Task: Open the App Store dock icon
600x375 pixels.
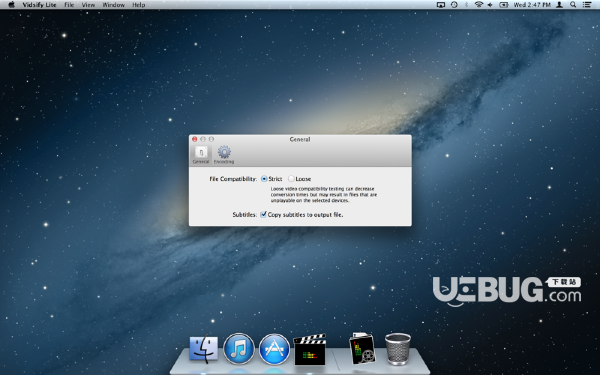Action: [x=274, y=349]
